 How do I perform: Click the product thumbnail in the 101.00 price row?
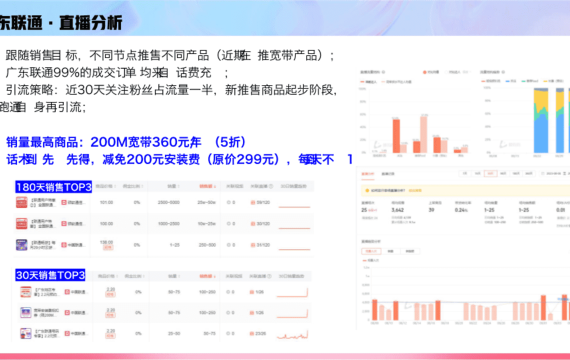click(21, 202)
